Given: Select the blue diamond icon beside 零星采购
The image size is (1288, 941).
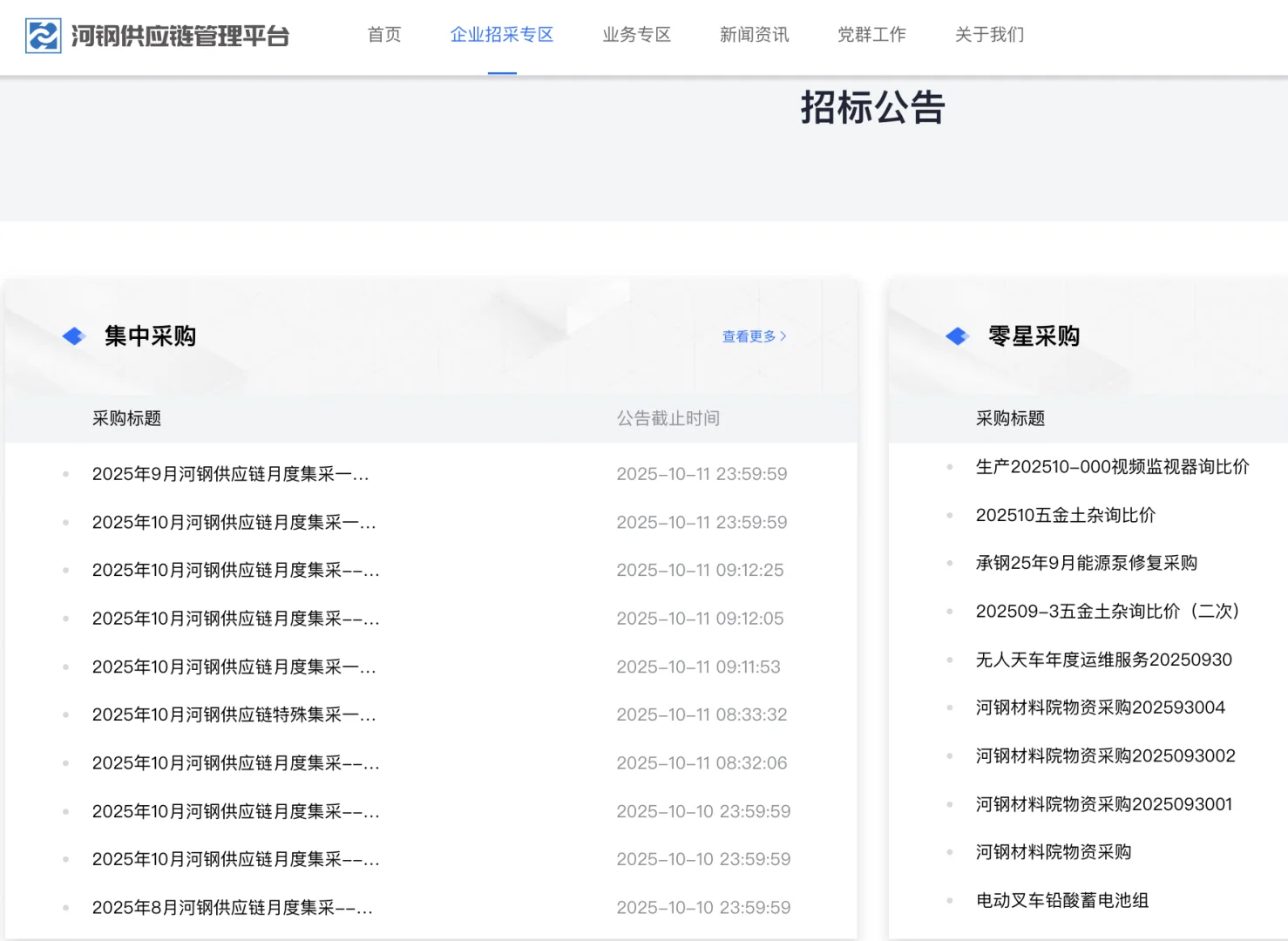Looking at the screenshot, I should pyautogui.click(x=957, y=335).
